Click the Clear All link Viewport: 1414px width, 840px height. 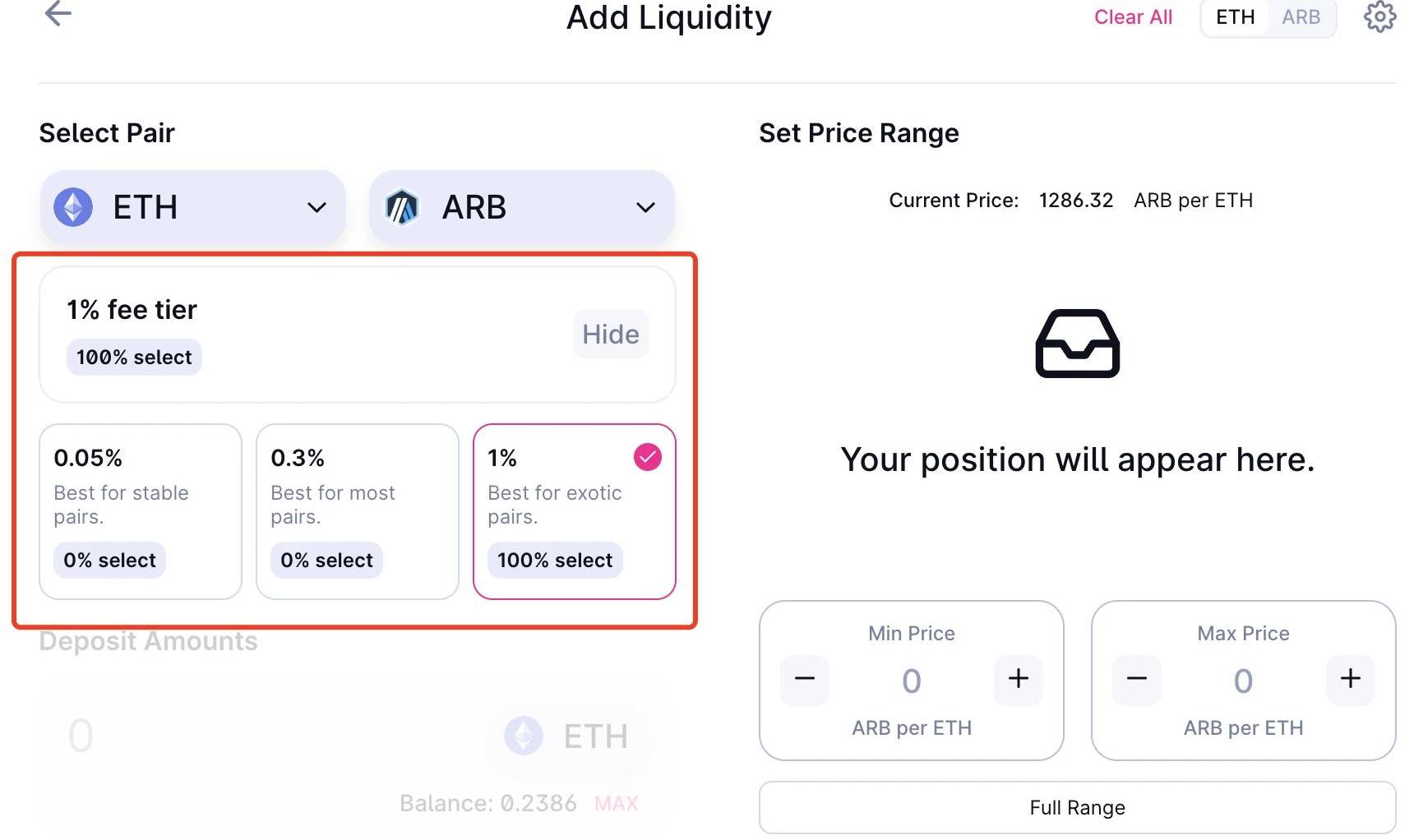tap(1133, 17)
